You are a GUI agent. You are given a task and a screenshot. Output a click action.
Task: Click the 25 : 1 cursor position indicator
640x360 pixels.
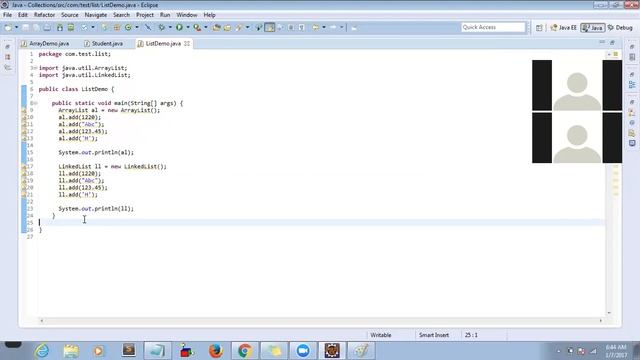pos(471,335)
